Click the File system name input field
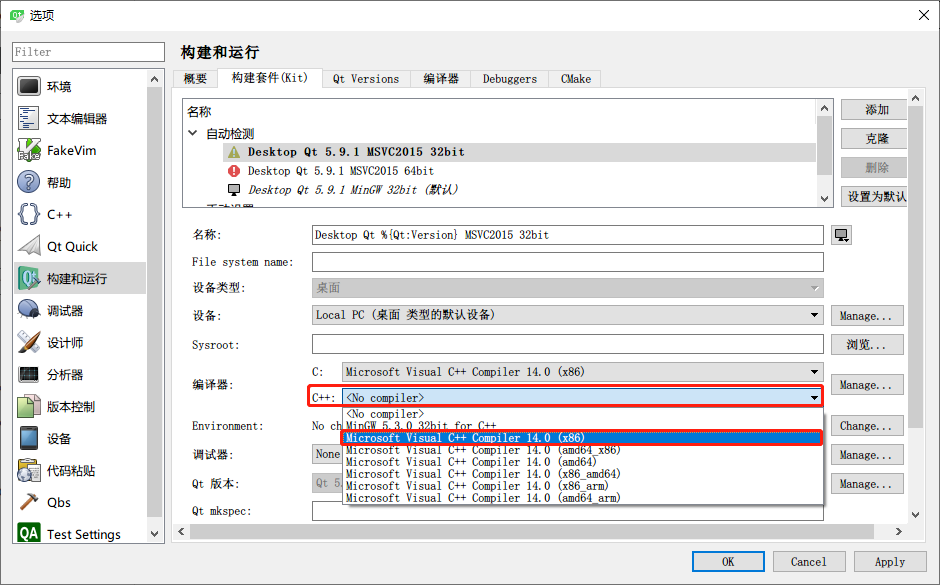Viewport: 940px width, 585px height. [x=567, y=262]
